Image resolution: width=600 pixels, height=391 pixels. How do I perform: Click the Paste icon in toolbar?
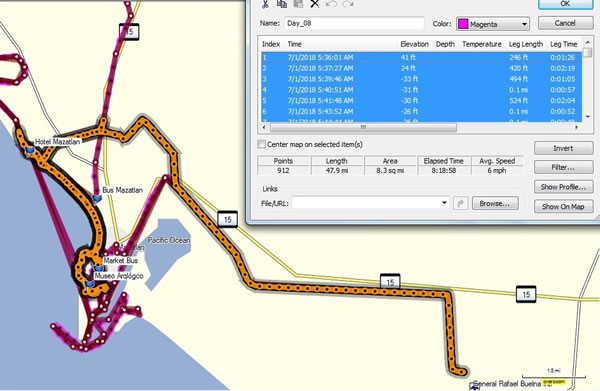click(x=298, y=4)
